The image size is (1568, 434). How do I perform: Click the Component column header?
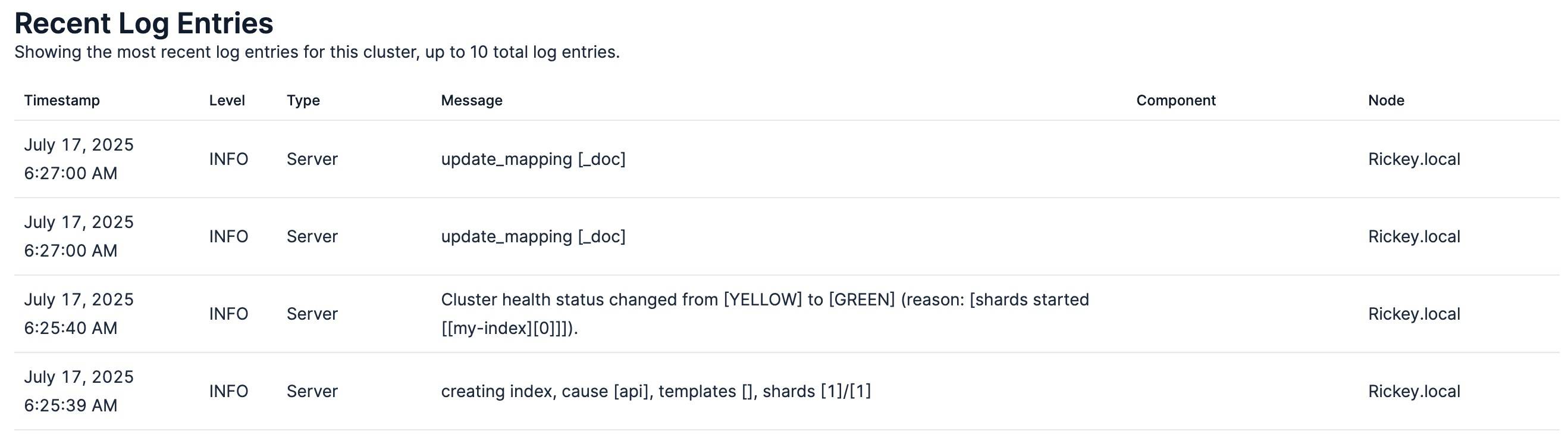pos(1176,101)
